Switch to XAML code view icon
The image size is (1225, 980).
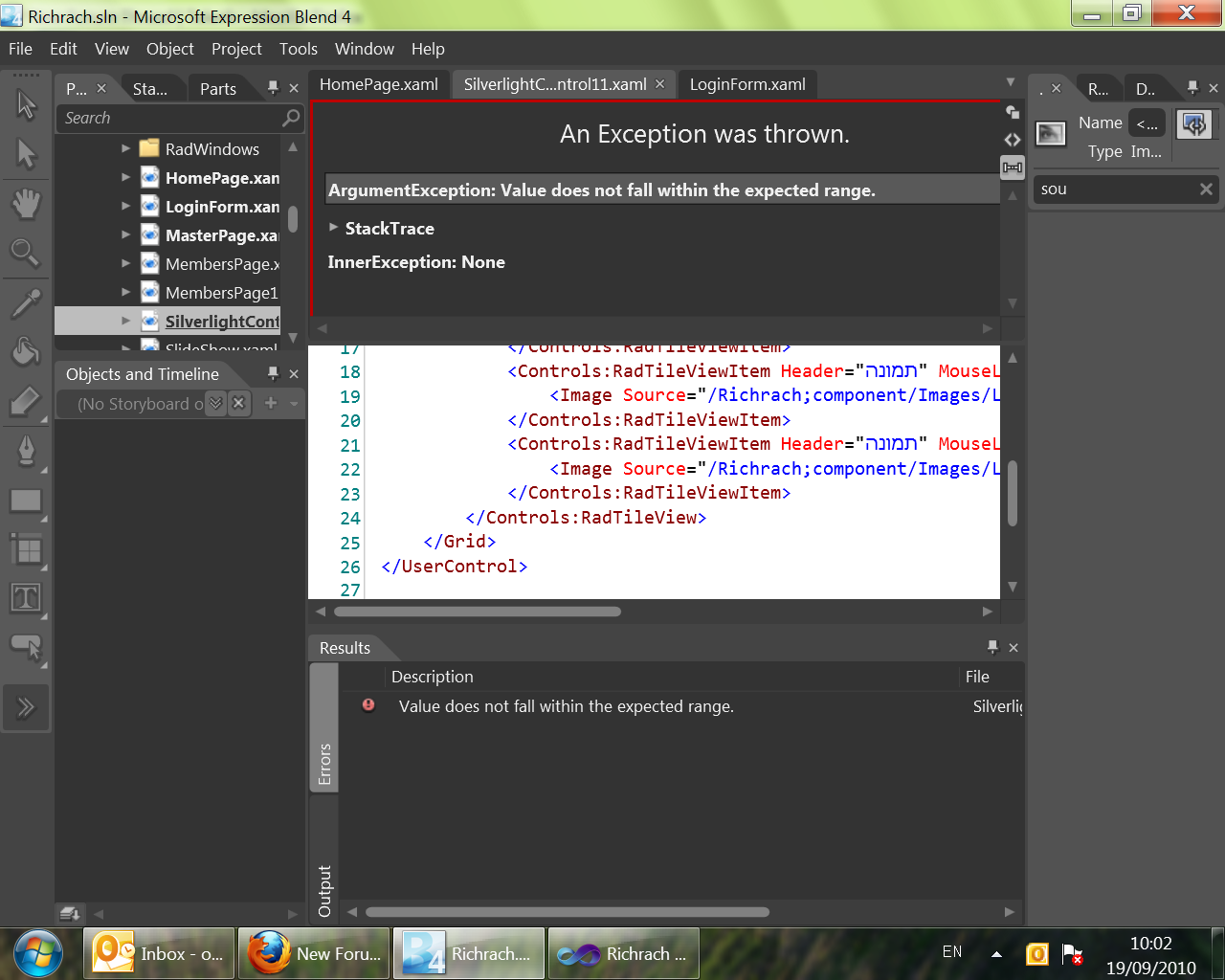click(x=1013, y=140)
